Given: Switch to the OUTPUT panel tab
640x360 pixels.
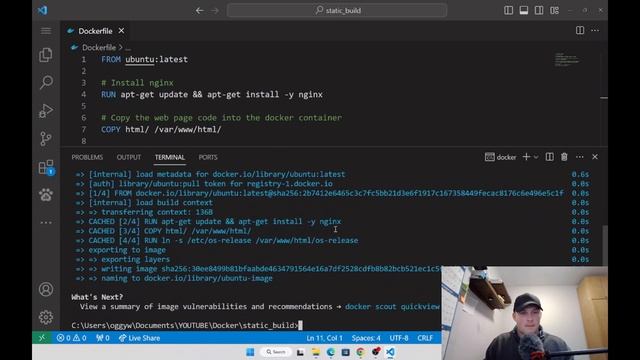Looking at the screenshot, I should (129, 157).
